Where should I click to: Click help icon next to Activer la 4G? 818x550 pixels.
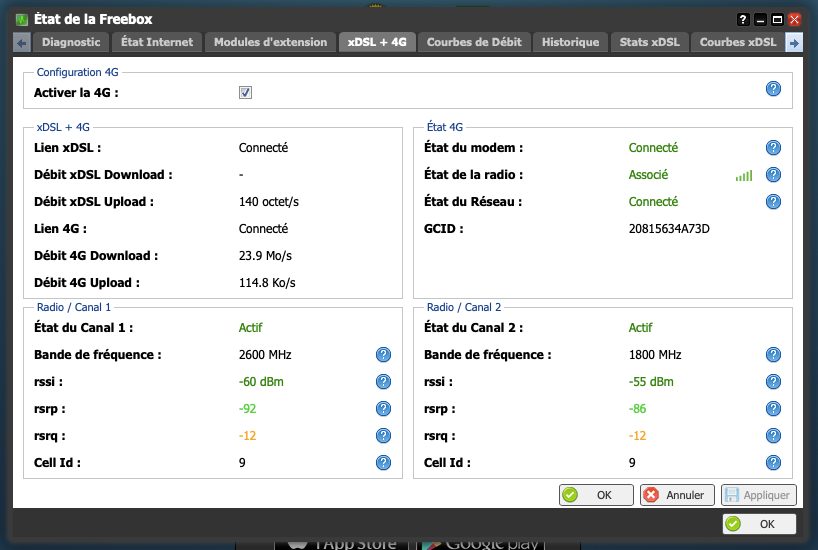[773, 89]
